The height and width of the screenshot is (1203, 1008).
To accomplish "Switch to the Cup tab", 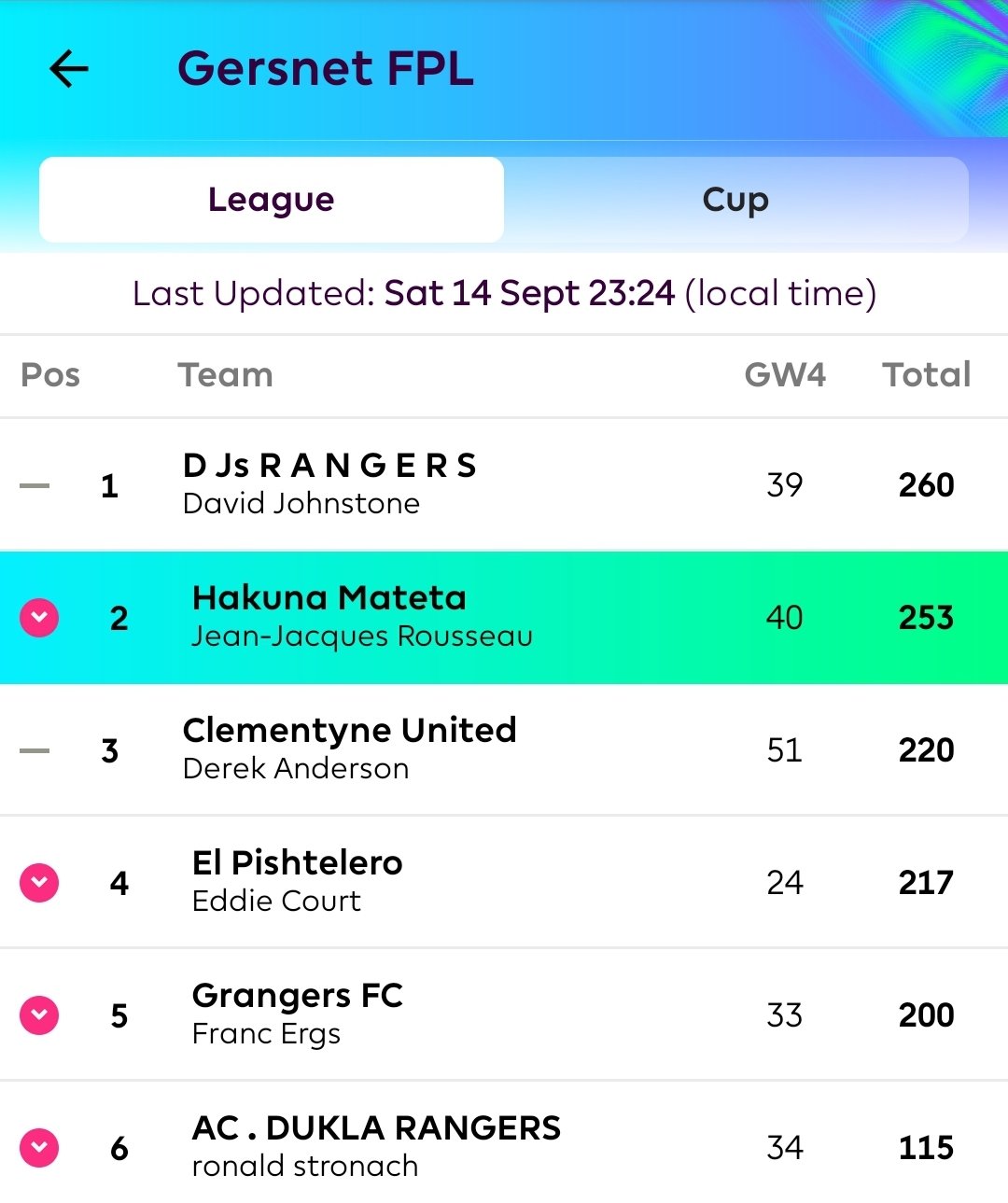I will click(735, 200).
